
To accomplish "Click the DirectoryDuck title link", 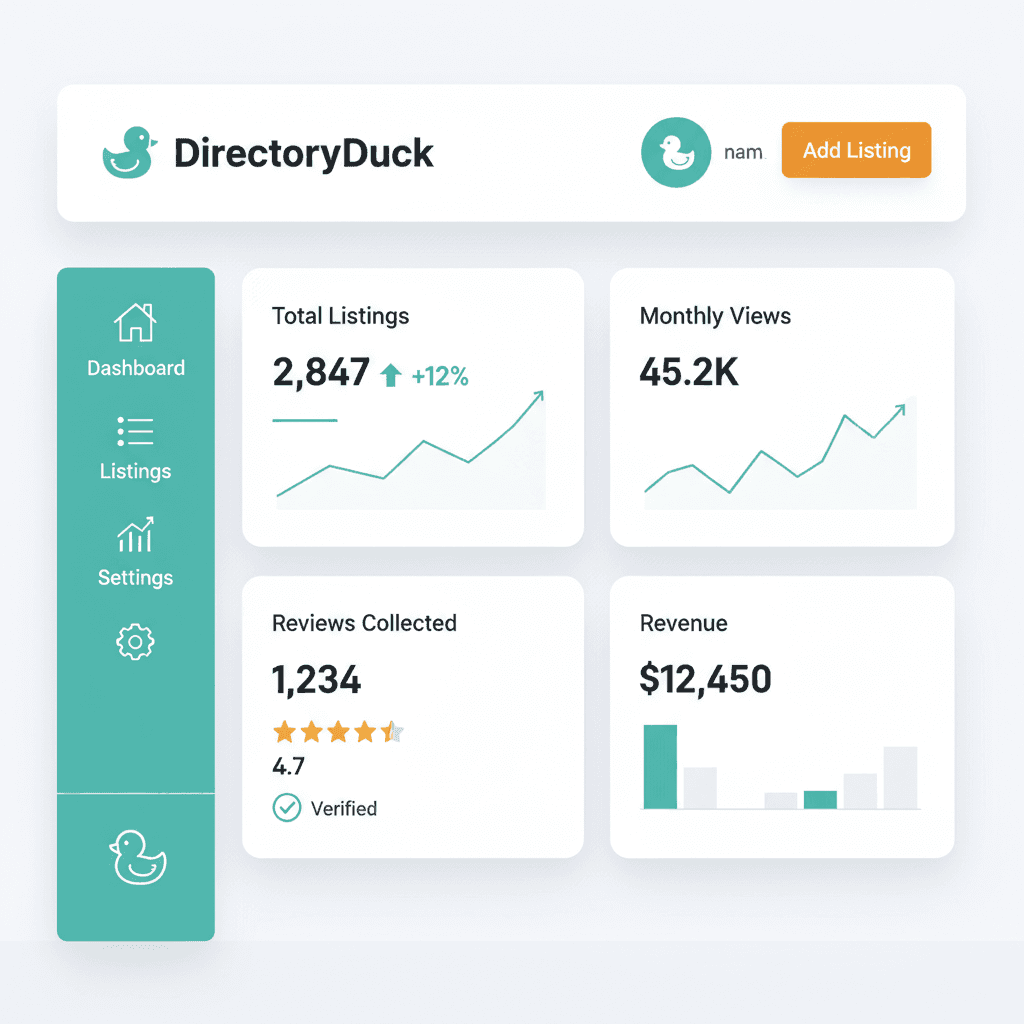I will (303, 152).
